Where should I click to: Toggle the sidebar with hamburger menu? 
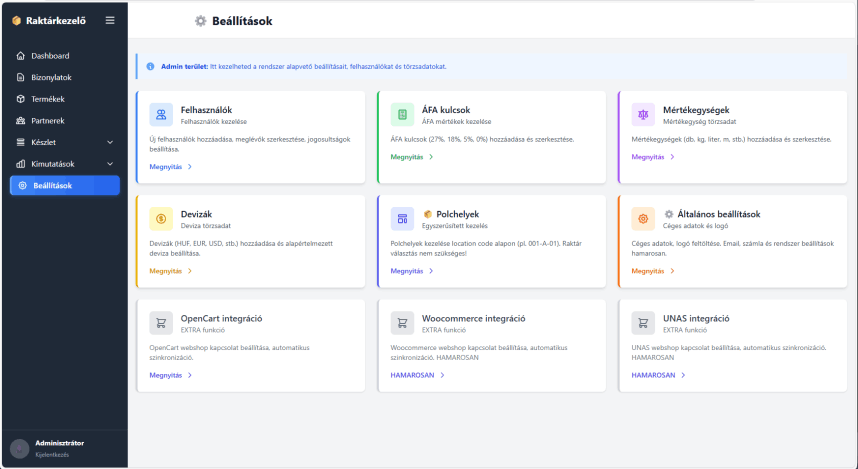click(109, 20)
